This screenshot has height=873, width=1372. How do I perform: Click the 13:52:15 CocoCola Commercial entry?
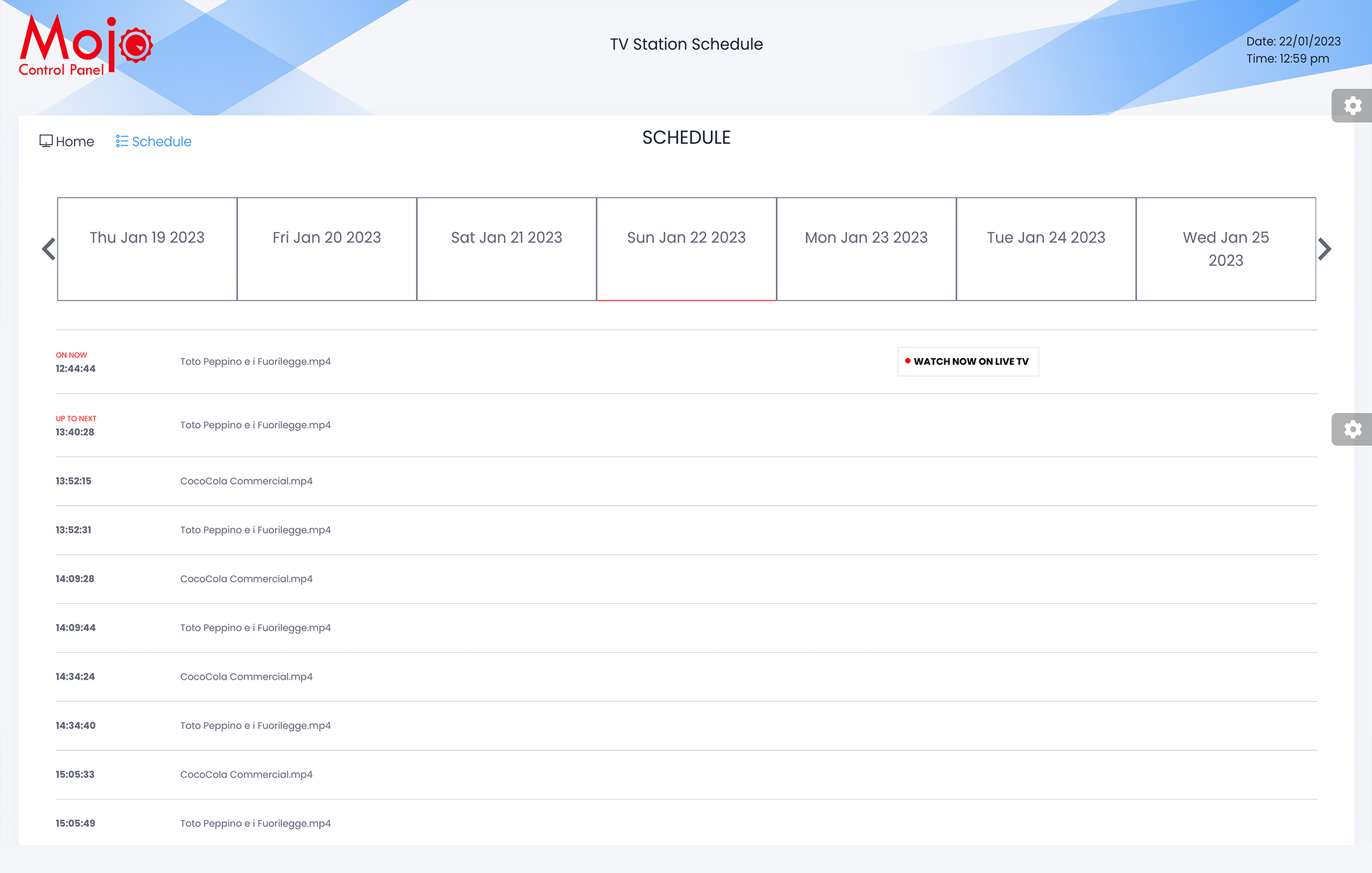246,481
